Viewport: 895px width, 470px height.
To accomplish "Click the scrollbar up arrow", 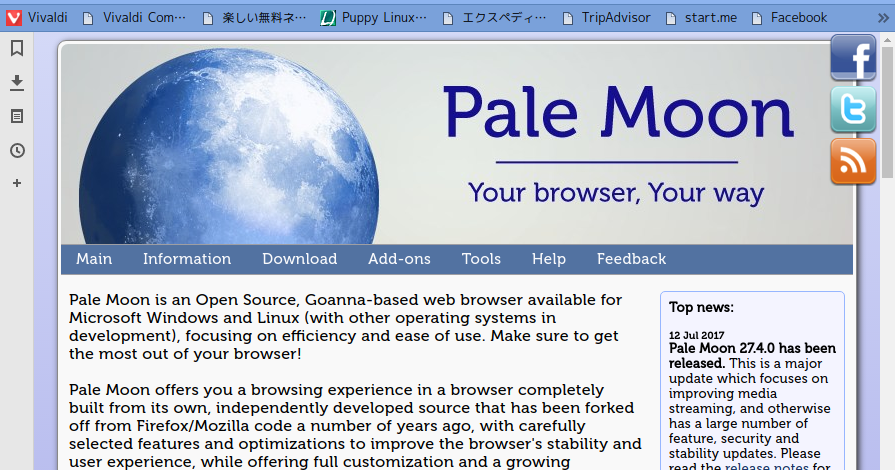I will pos(887,41).
